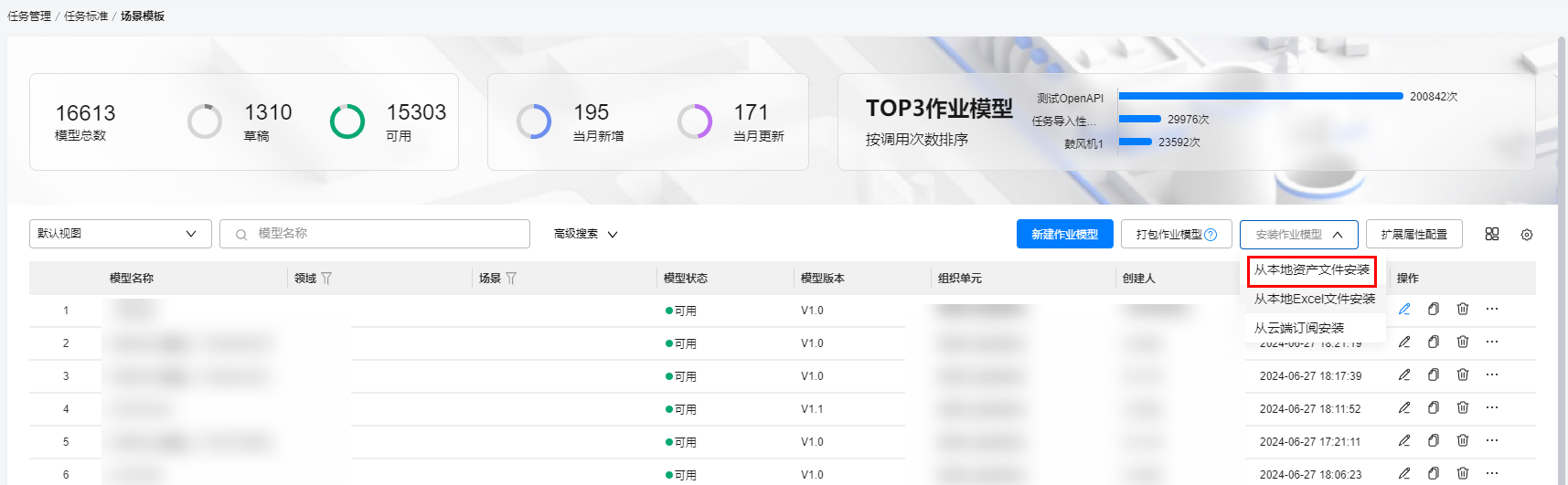Viewport: 1568px width, 485px height.
Task: Open ellipsis menu for row dated 18:06:23
Action: pos(1492,473)
